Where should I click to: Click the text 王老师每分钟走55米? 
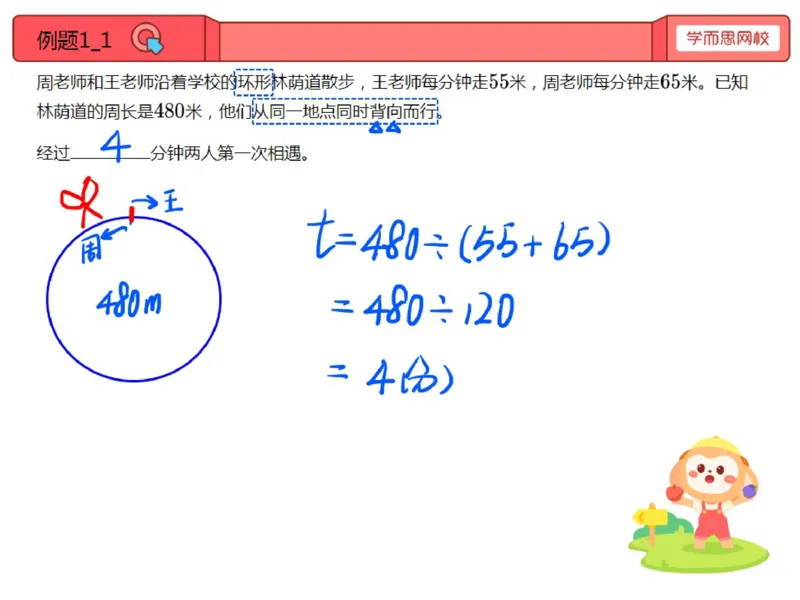coord(448,82)
